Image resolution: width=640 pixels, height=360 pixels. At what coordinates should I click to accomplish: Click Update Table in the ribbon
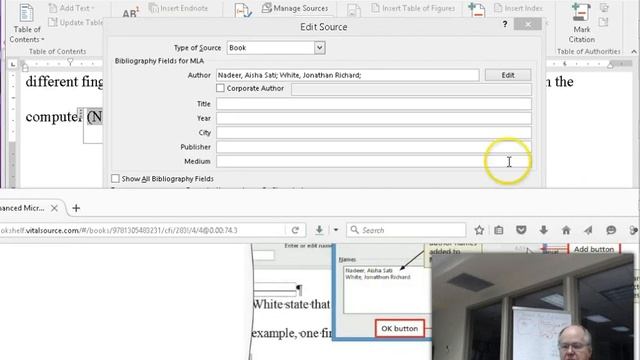76,22
